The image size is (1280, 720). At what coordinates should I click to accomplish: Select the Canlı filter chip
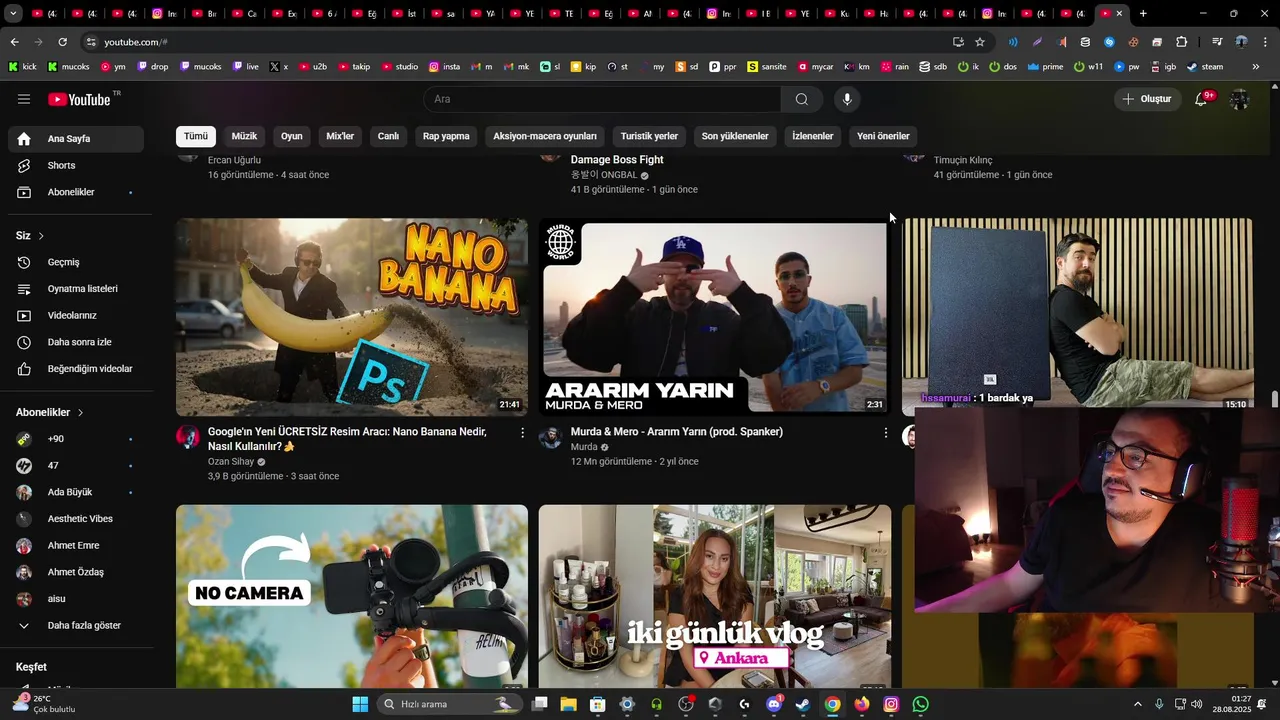pyautogui.click(x=388, y=136)
